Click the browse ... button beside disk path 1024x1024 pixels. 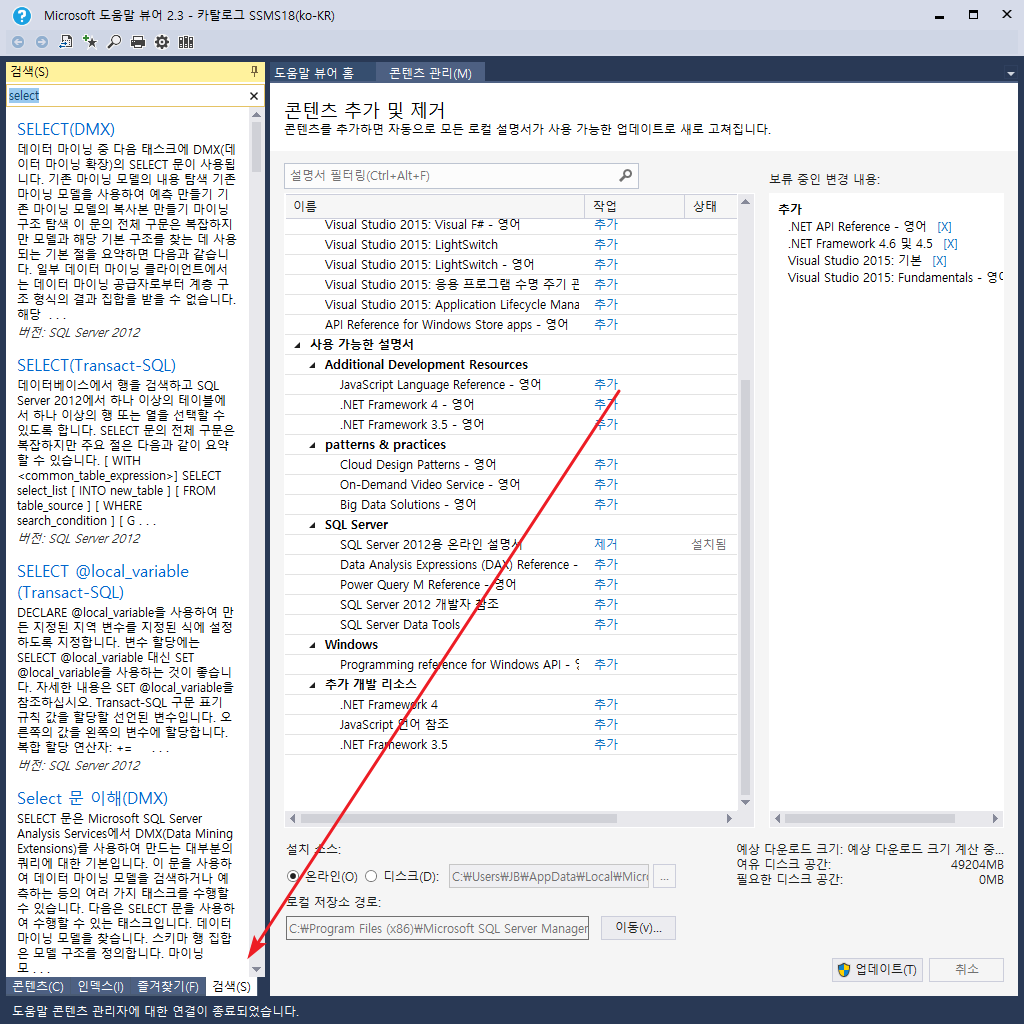click(664, 877)
